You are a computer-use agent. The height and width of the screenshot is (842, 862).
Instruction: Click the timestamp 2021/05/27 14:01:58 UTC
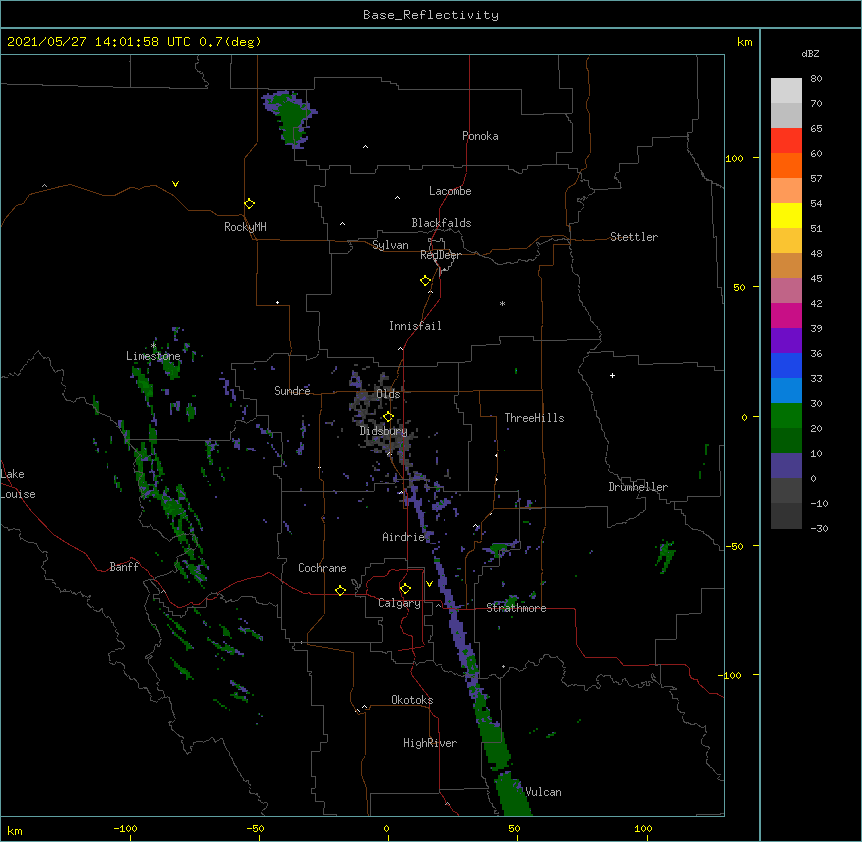99,42
